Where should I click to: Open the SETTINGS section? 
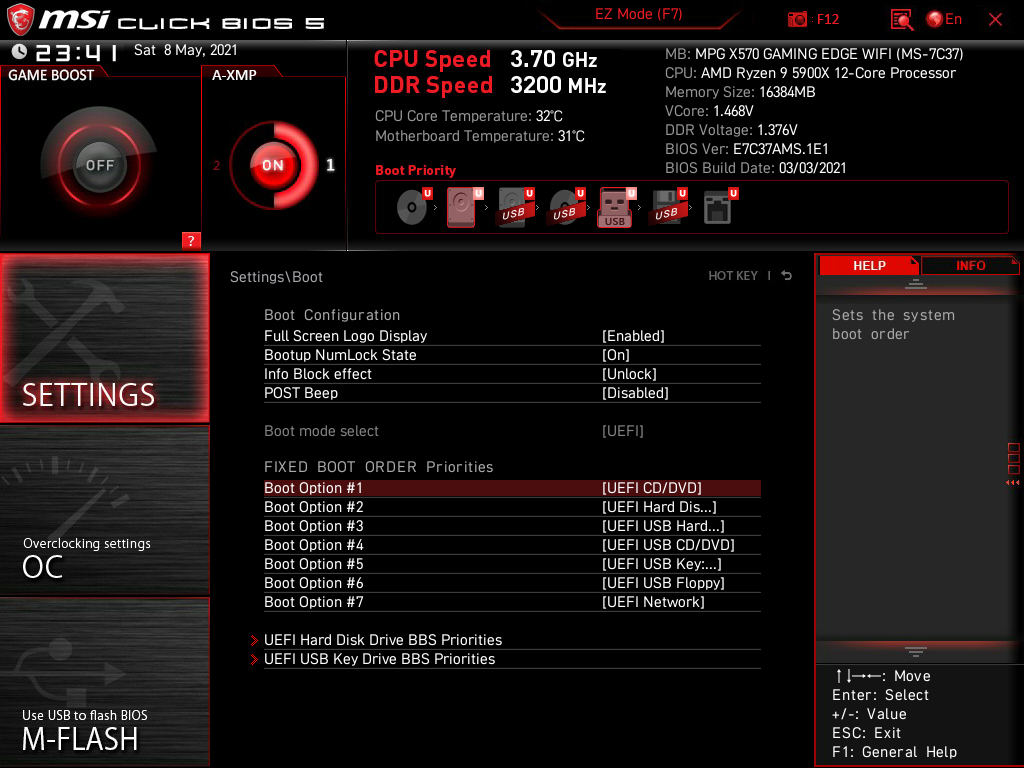click(104, 338)
